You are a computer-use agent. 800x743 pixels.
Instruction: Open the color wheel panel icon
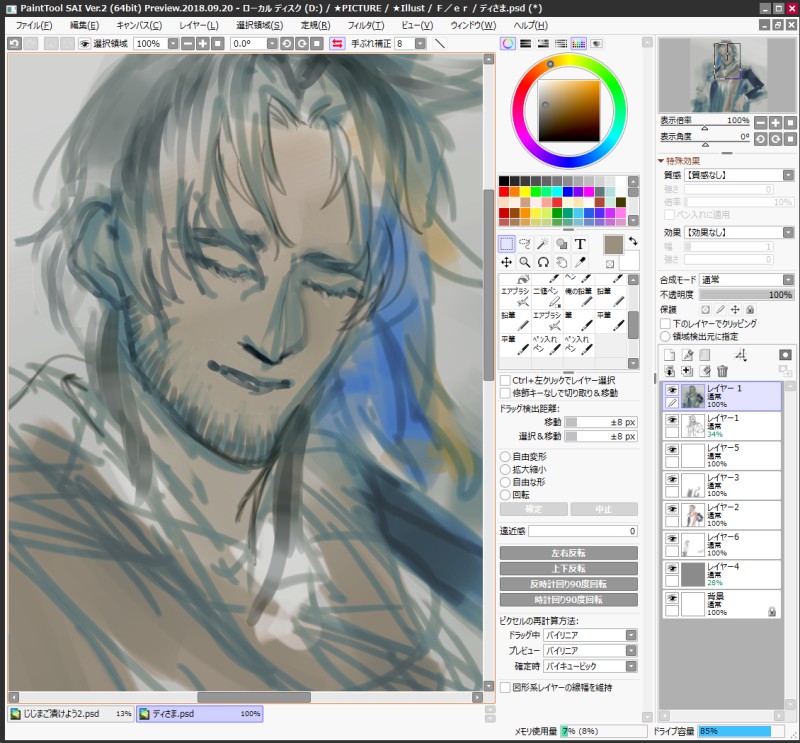508,43
